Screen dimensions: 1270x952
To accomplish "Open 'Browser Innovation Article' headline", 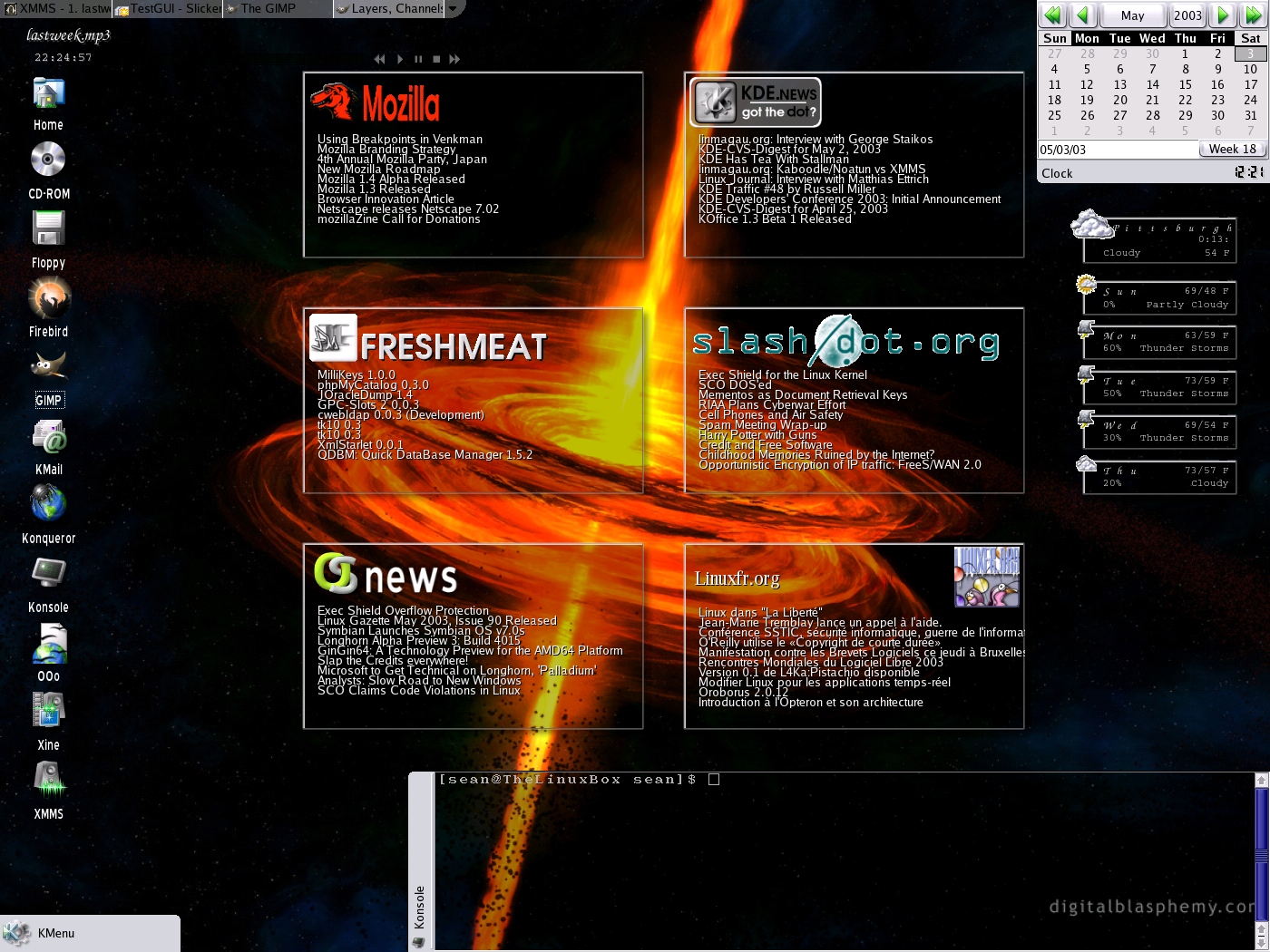I will [x=386, y=199].
